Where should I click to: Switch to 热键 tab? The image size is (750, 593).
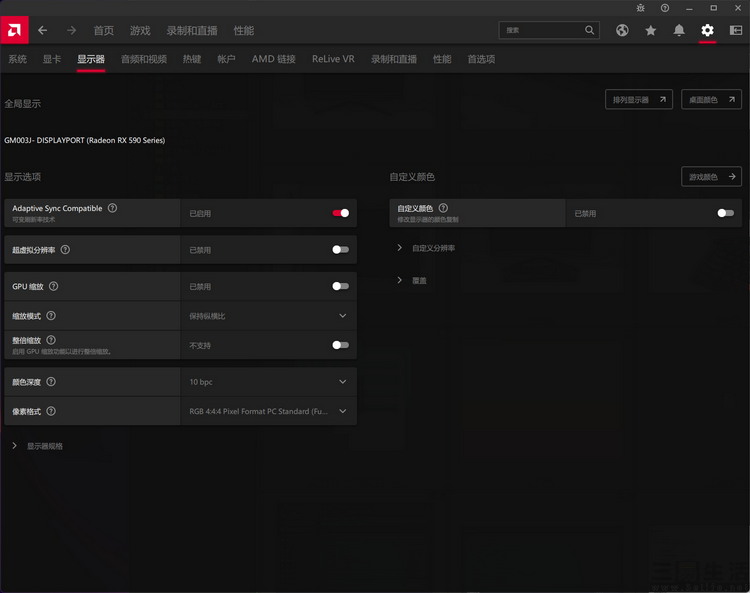(192, 59)
